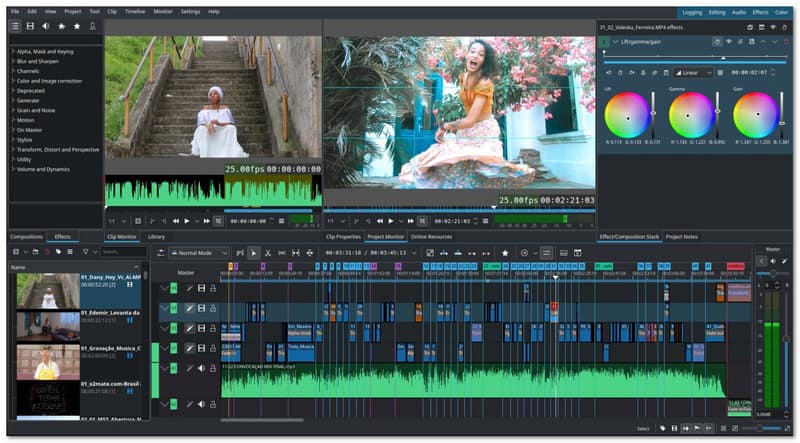The height and width of the screenshot is (443, 800).
Task: Click the track compositing icon left of Normal Mode
Action: point(161,253)
